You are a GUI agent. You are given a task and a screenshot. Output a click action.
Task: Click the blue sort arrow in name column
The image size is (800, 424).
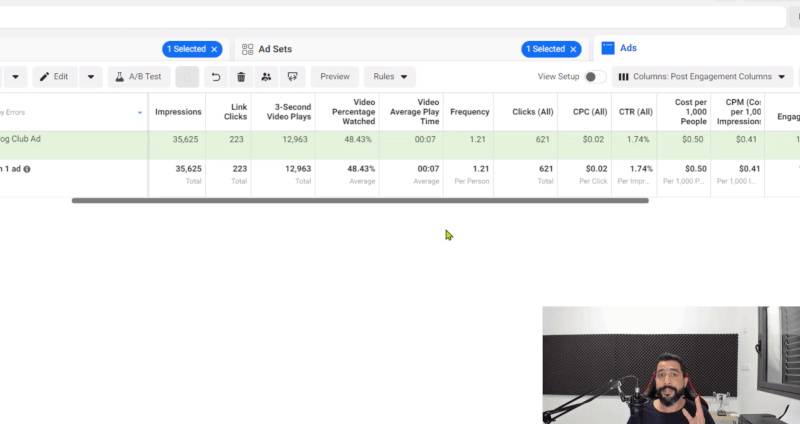[140, 112]
